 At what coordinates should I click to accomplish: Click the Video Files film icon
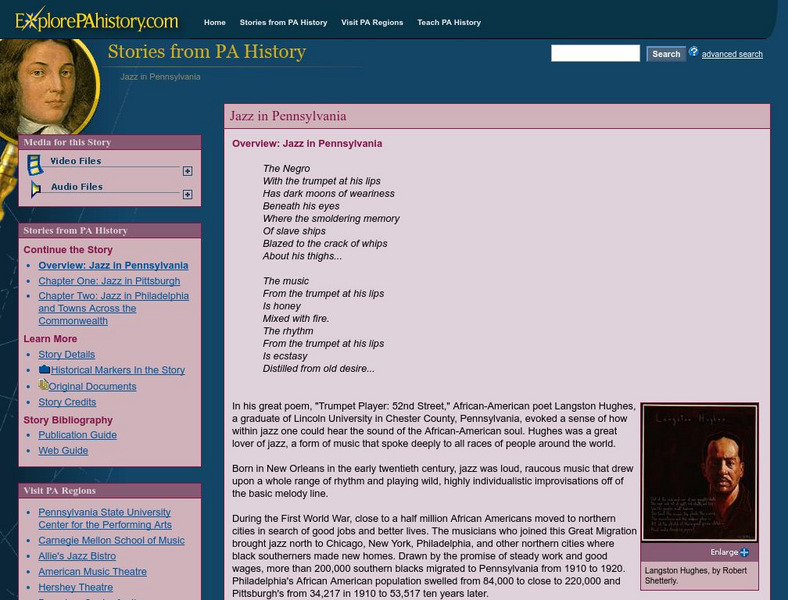(x=35, y=165)
